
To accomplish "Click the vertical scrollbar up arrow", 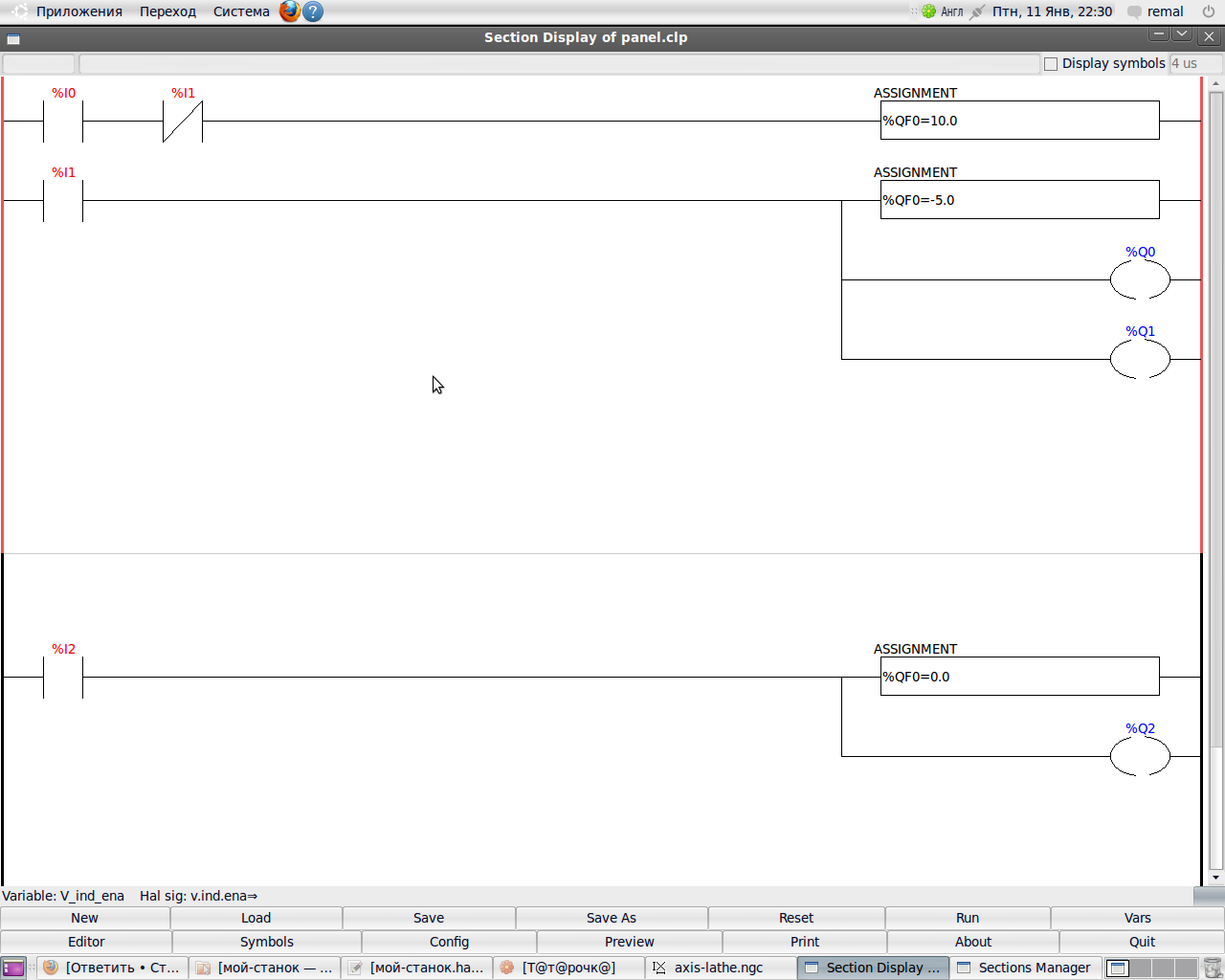I will [1216, 84].
